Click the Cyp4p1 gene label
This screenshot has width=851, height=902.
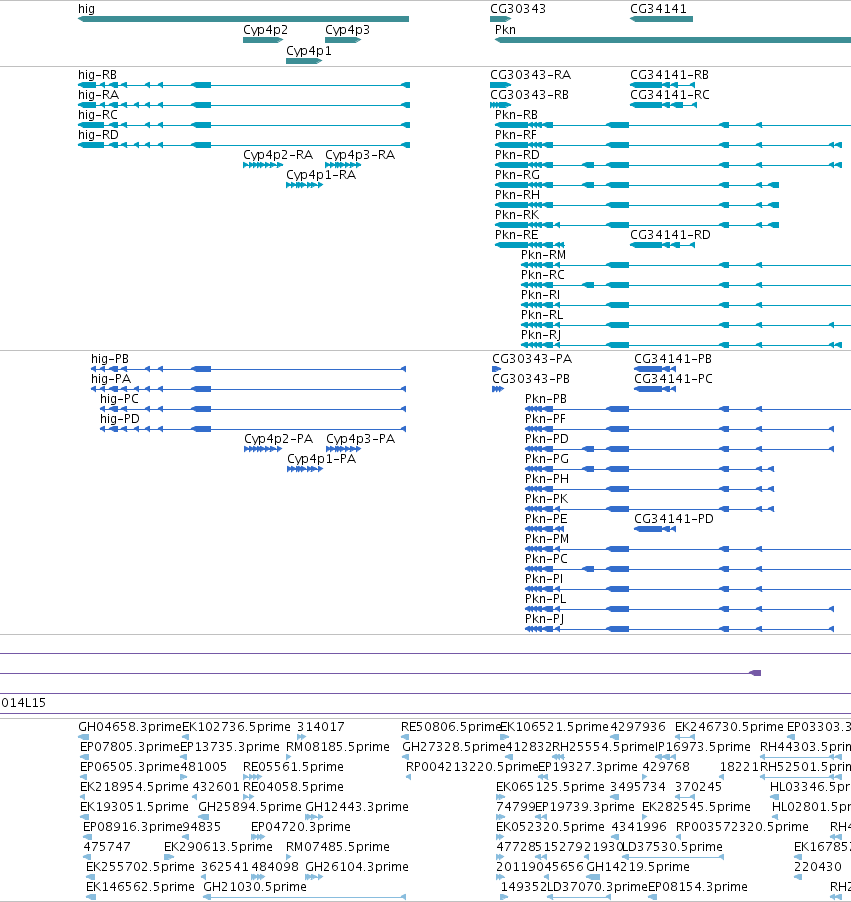(x=308, y=51)
